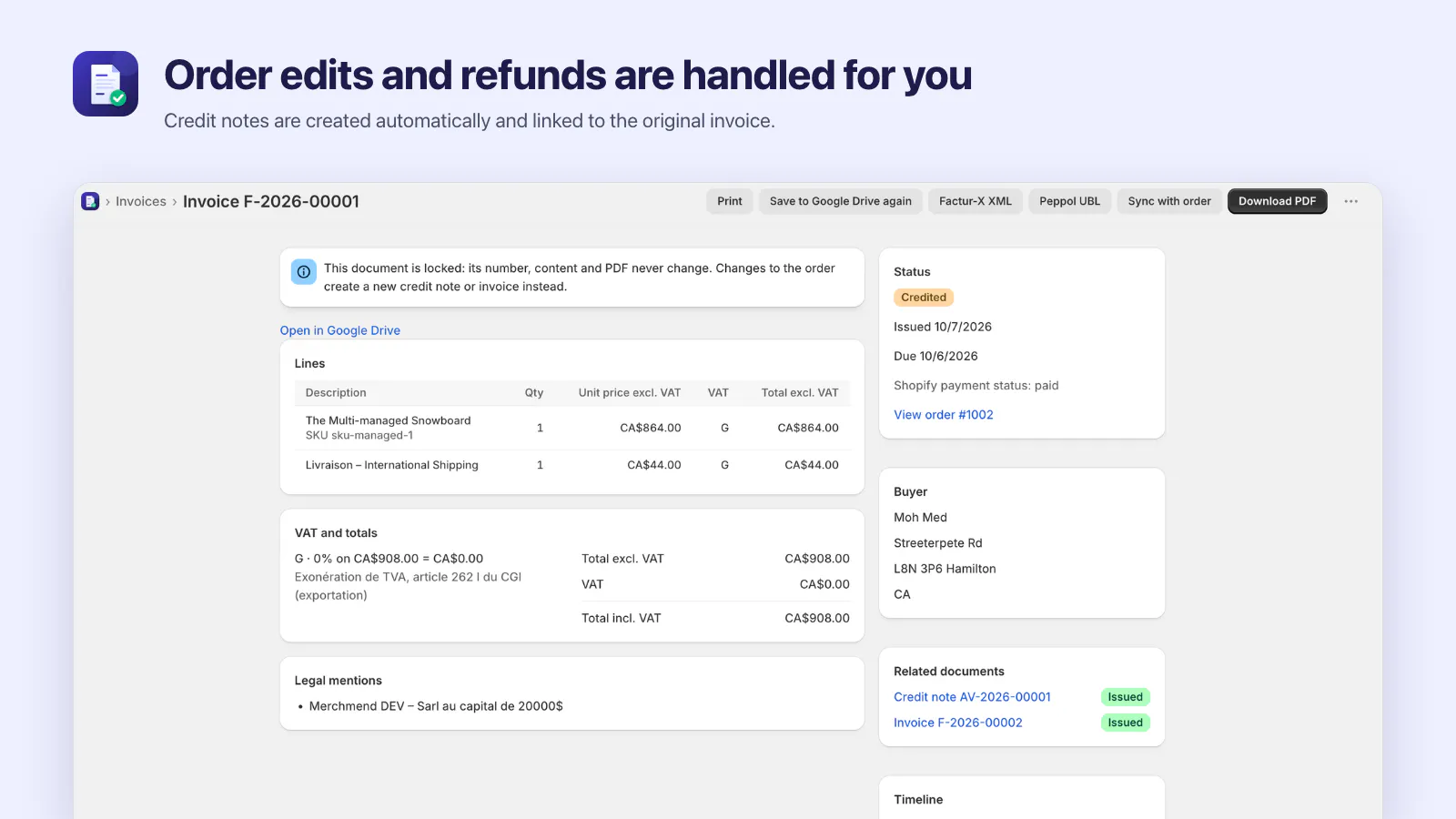Viewport: 1456px width, 819px height.
Task: Click the info icon in locked notice
Action: coord(304,271)
